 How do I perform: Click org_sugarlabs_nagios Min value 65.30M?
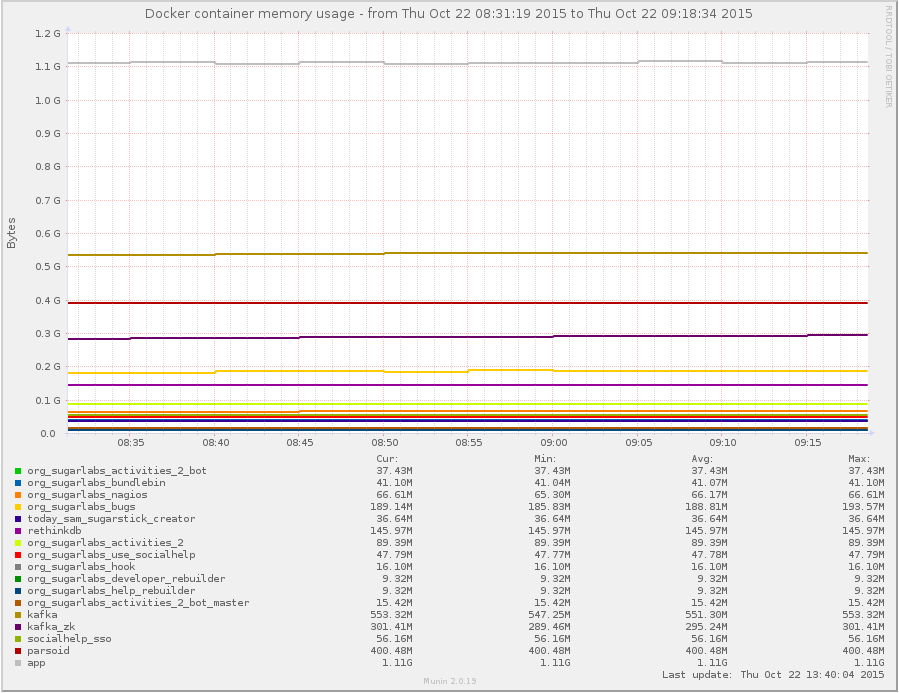(552, 495)
